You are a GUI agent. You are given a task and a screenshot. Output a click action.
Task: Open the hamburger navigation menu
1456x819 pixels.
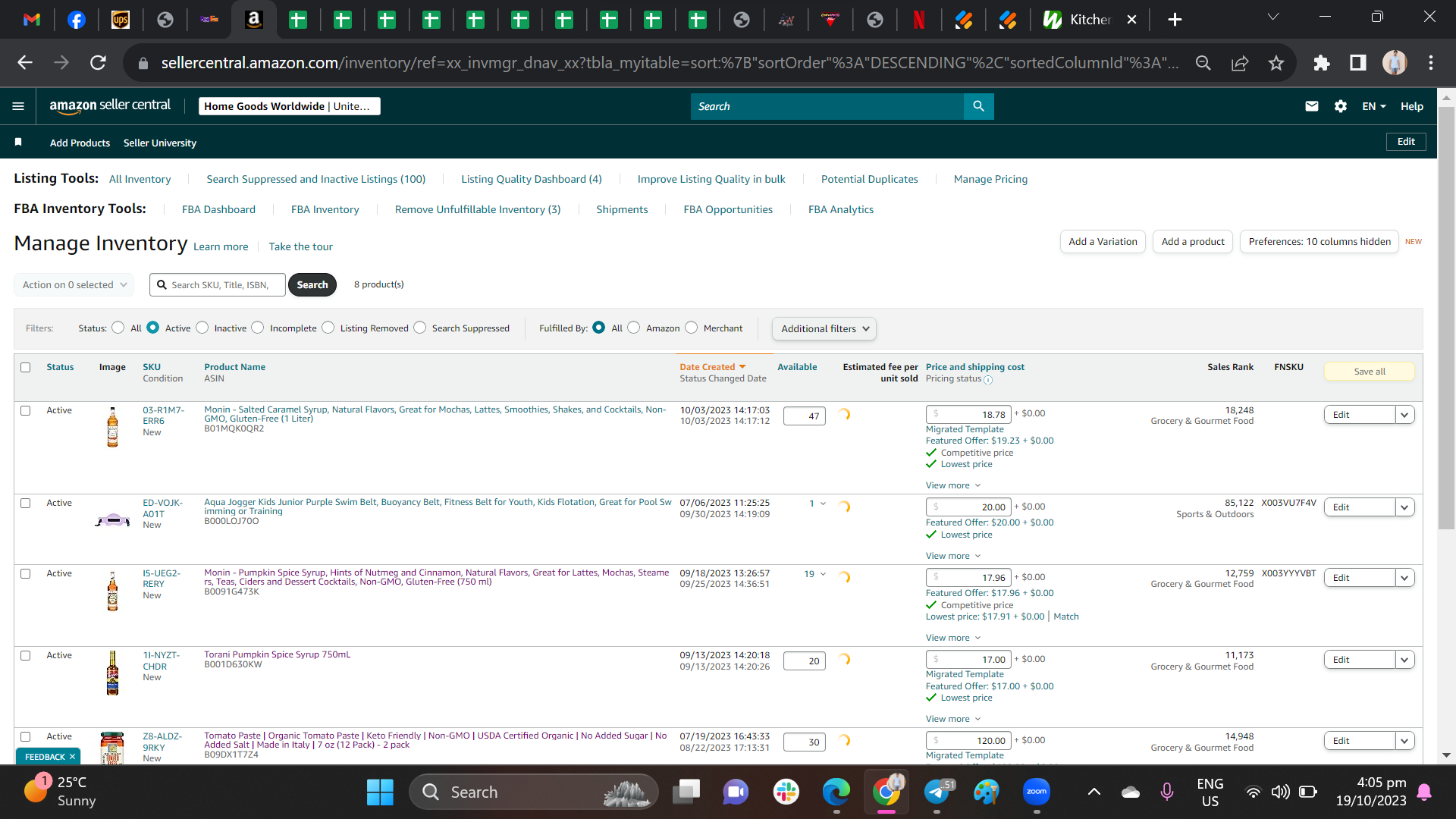click(18, 106)
